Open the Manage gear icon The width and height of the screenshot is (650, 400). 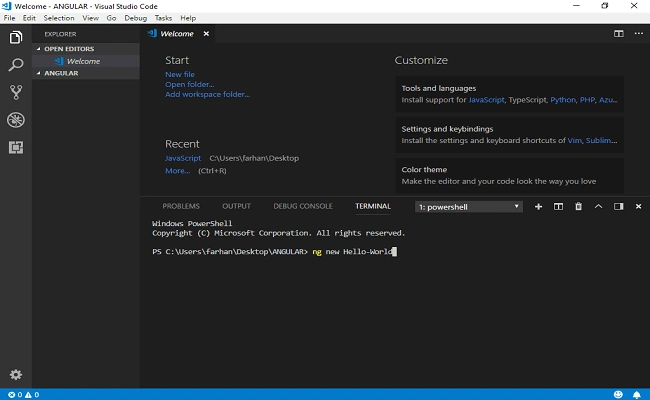pos(16,375)
